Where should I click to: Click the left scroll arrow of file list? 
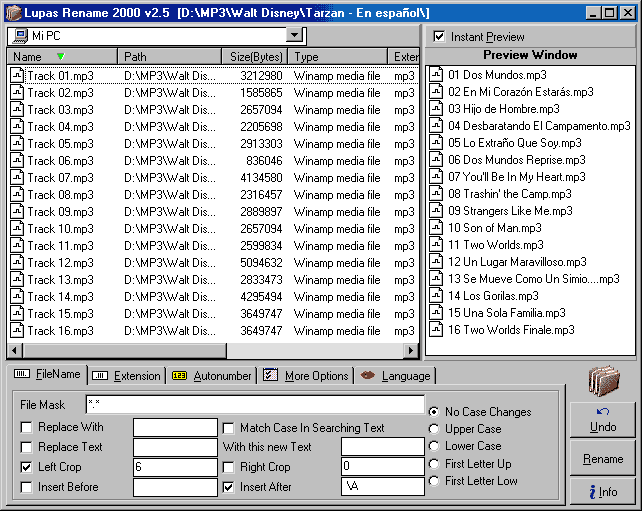pos(15,350)
